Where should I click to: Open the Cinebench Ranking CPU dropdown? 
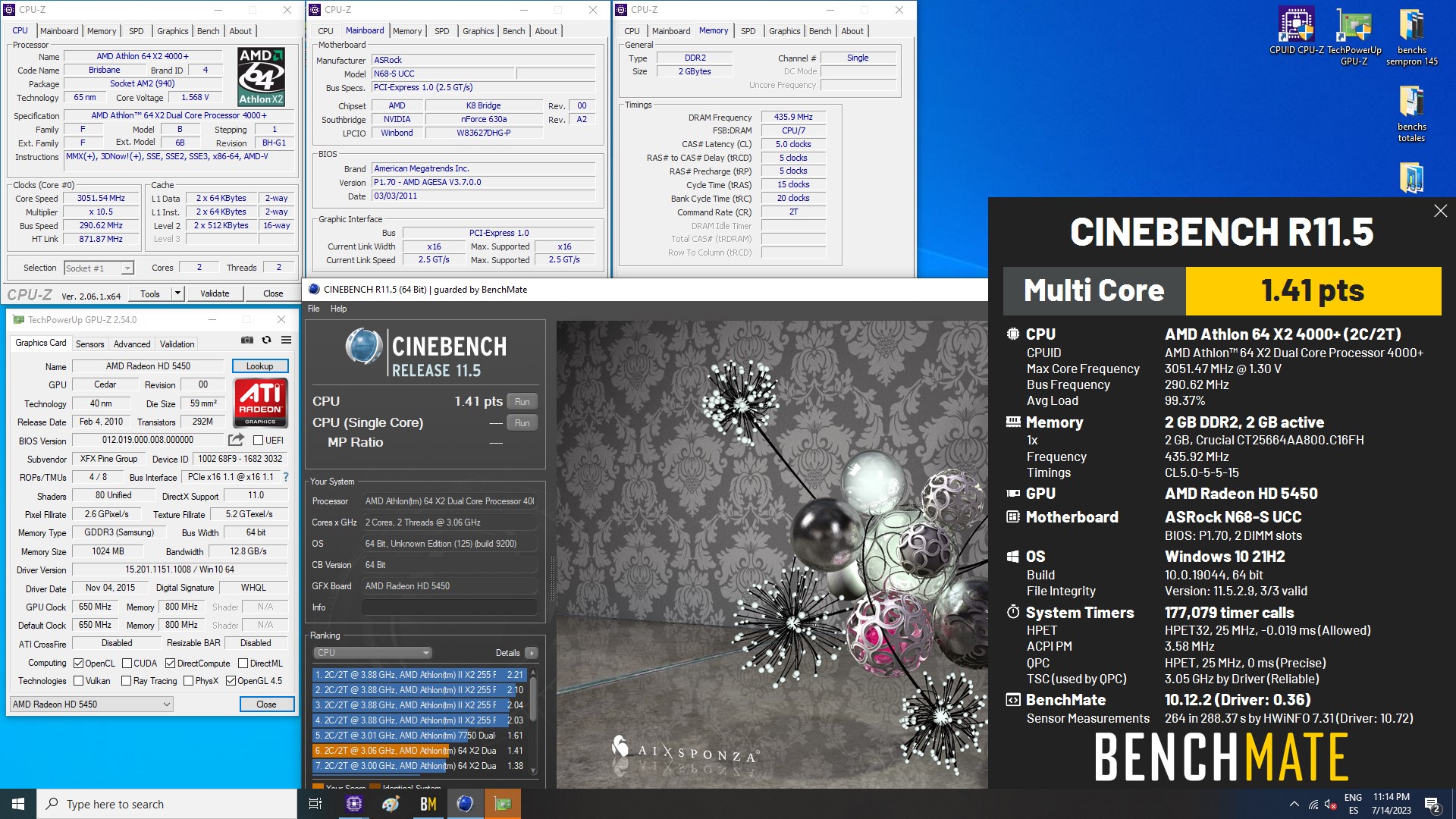pyautogui.click(x=372, y=653)
